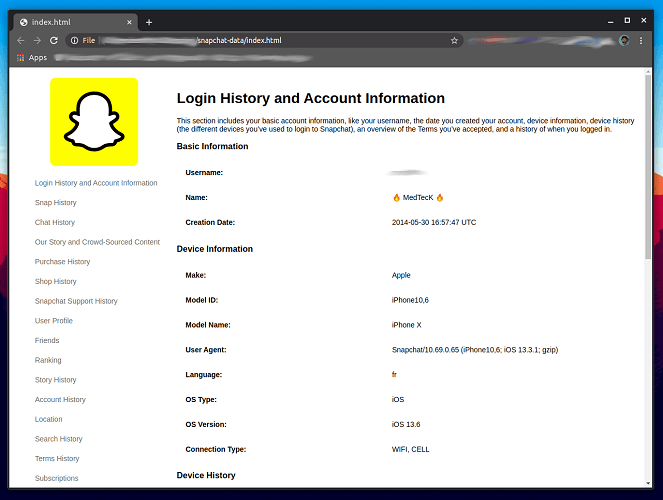Open the Search History link

(x=58, y=439)
